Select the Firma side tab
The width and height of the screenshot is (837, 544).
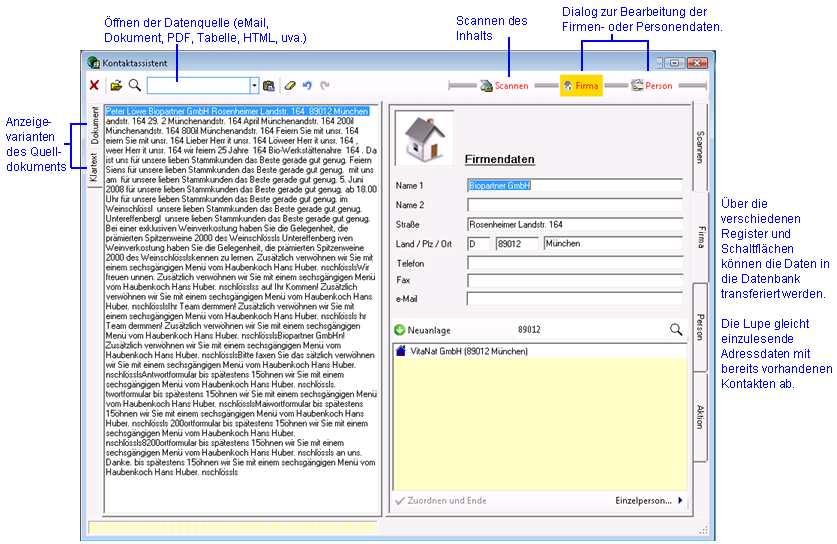click(x=700, y=238)
